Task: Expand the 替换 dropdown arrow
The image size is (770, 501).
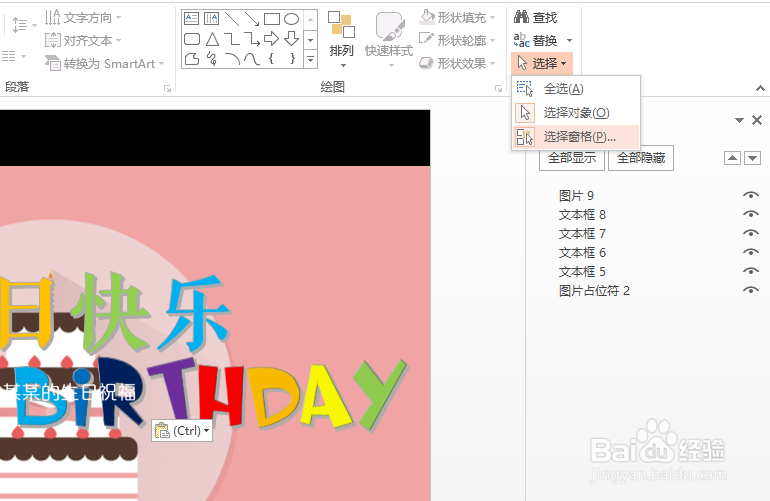Action: pyautogui.click(x=569, y=40)
